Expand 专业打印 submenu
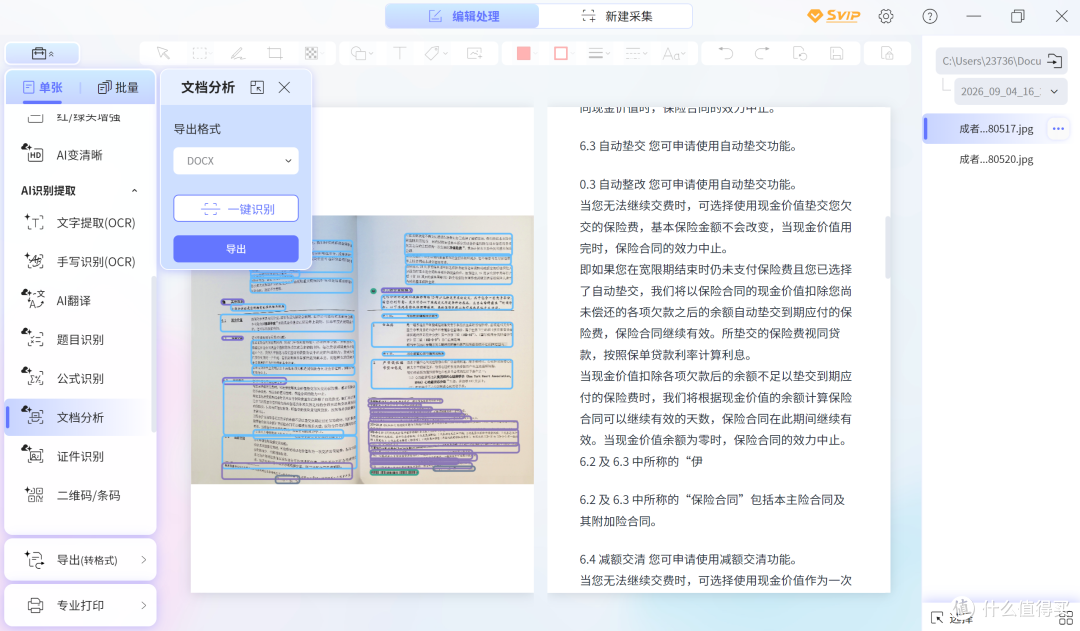 click(81, 606)
